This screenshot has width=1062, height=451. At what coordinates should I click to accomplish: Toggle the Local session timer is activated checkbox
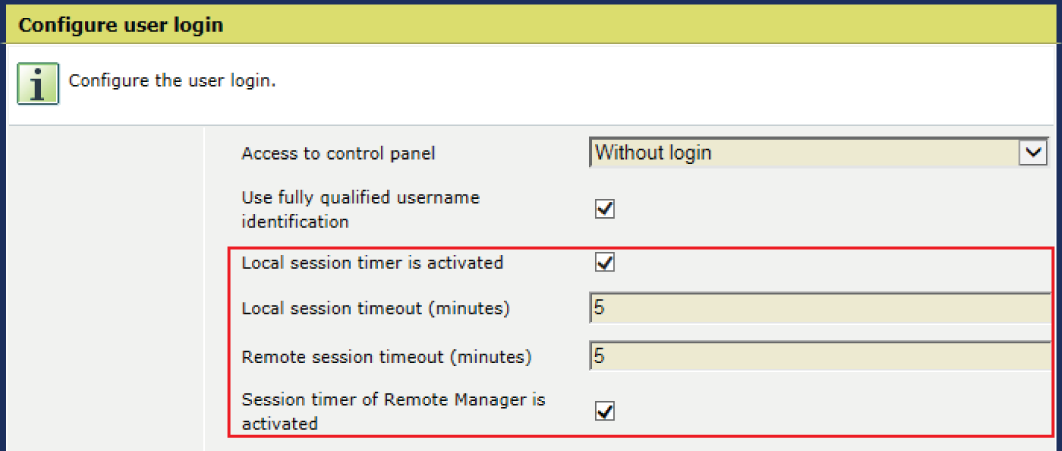pos(604,262)
